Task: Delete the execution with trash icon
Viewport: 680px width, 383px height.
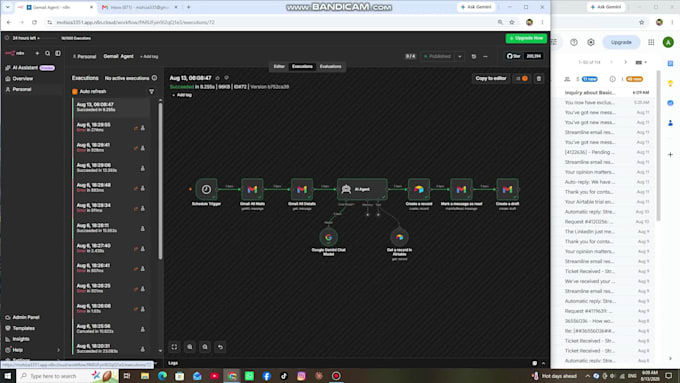Action: 539,79
